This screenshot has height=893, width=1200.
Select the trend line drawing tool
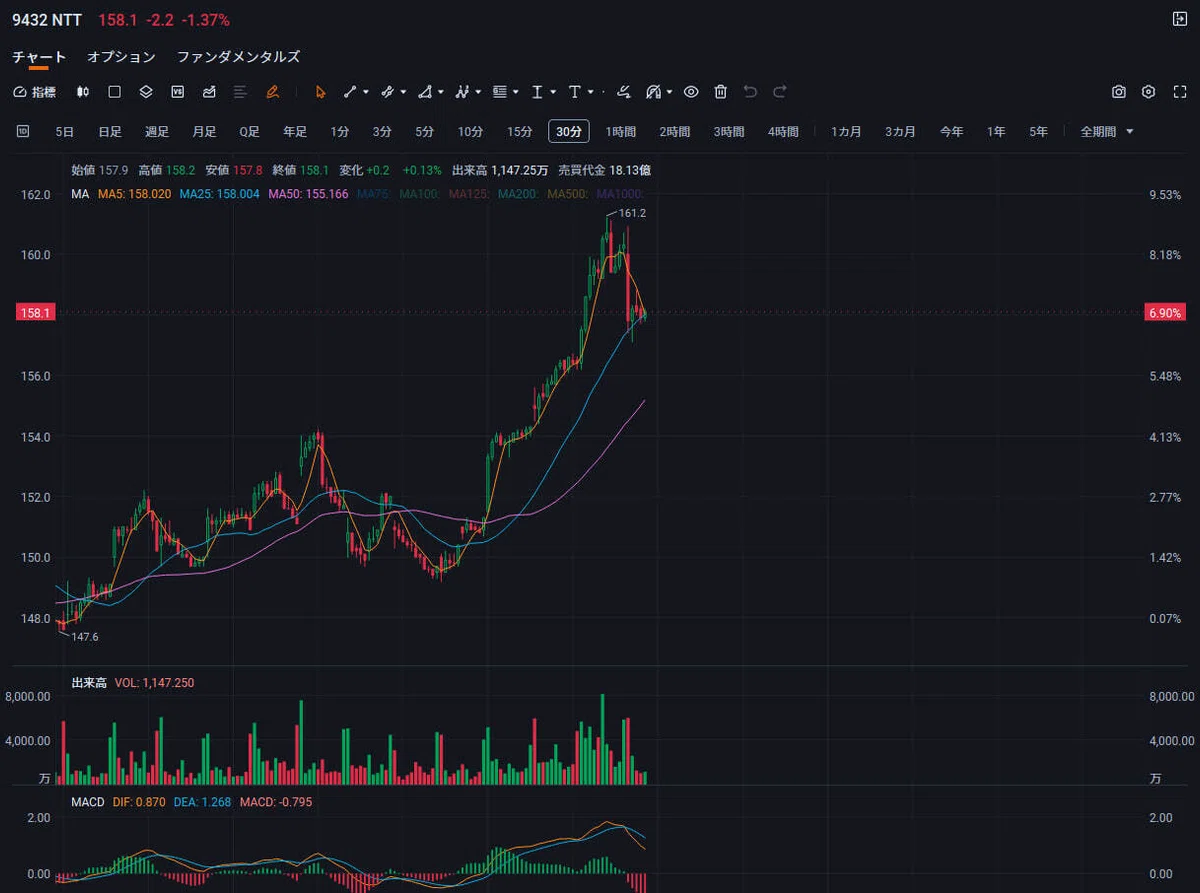[x=350, y=92]
